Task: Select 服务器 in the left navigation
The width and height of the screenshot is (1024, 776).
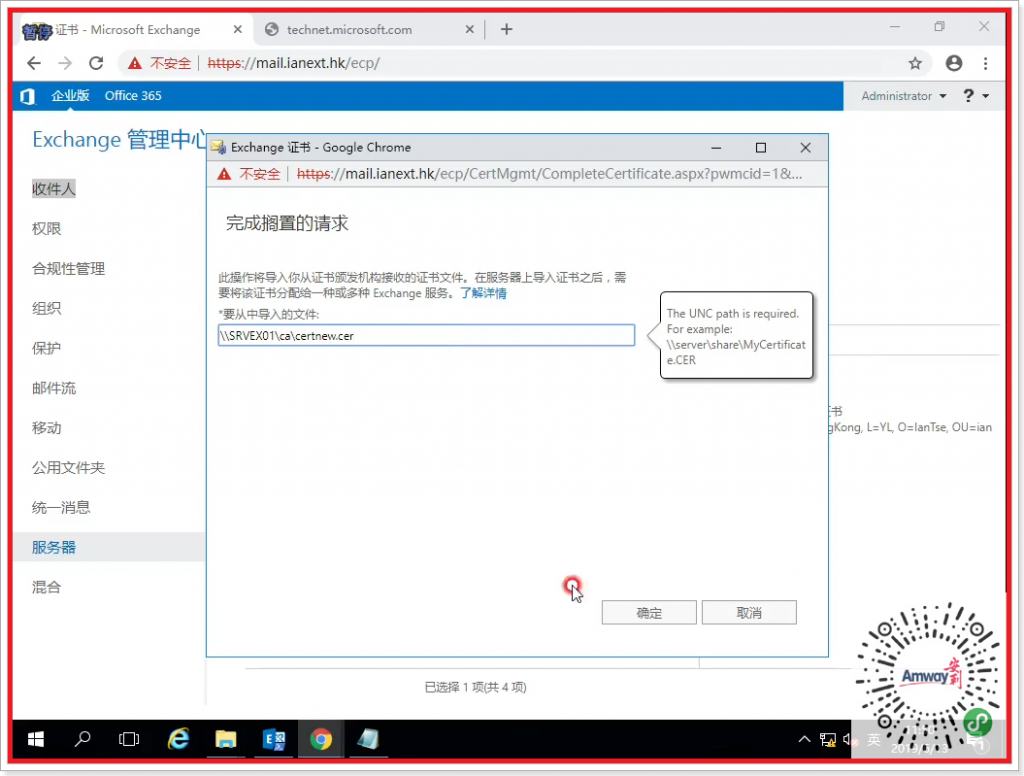Action: click(x=54, y=547)
